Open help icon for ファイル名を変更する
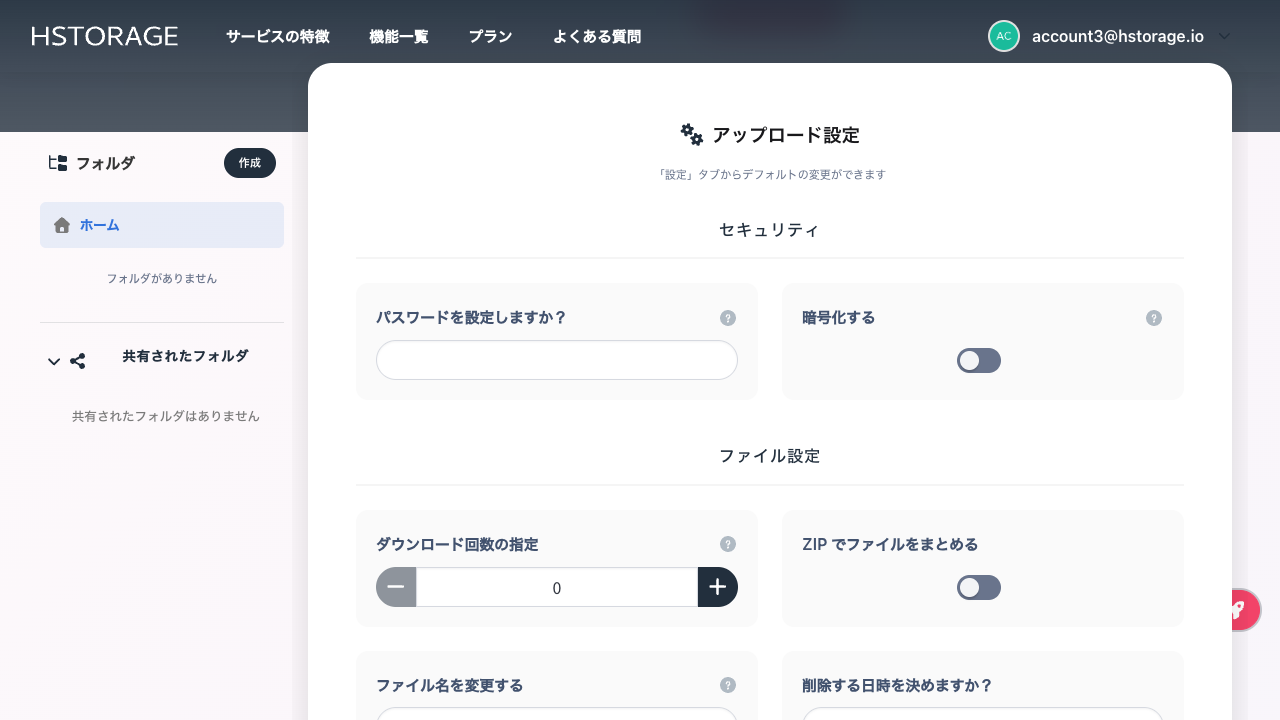The image size is (1280, 720). 728,685
